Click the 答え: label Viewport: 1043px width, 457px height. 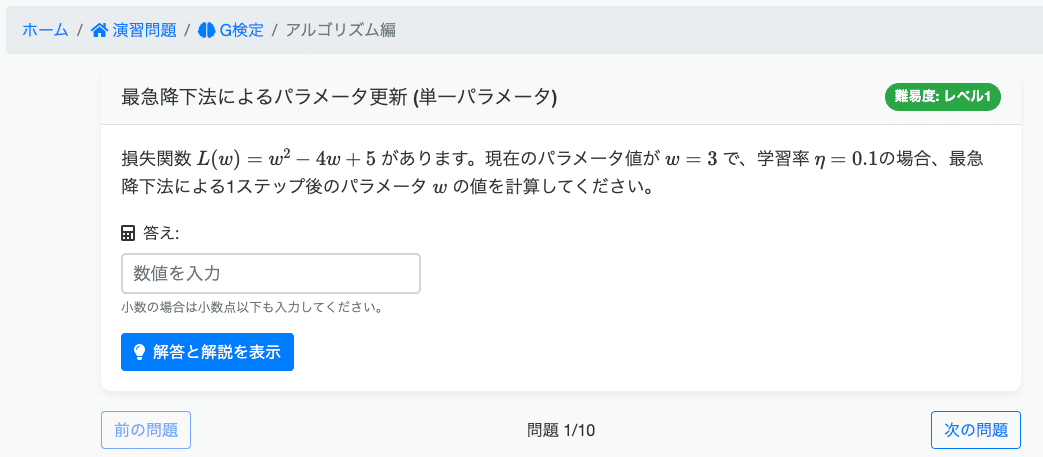(162, 233)
